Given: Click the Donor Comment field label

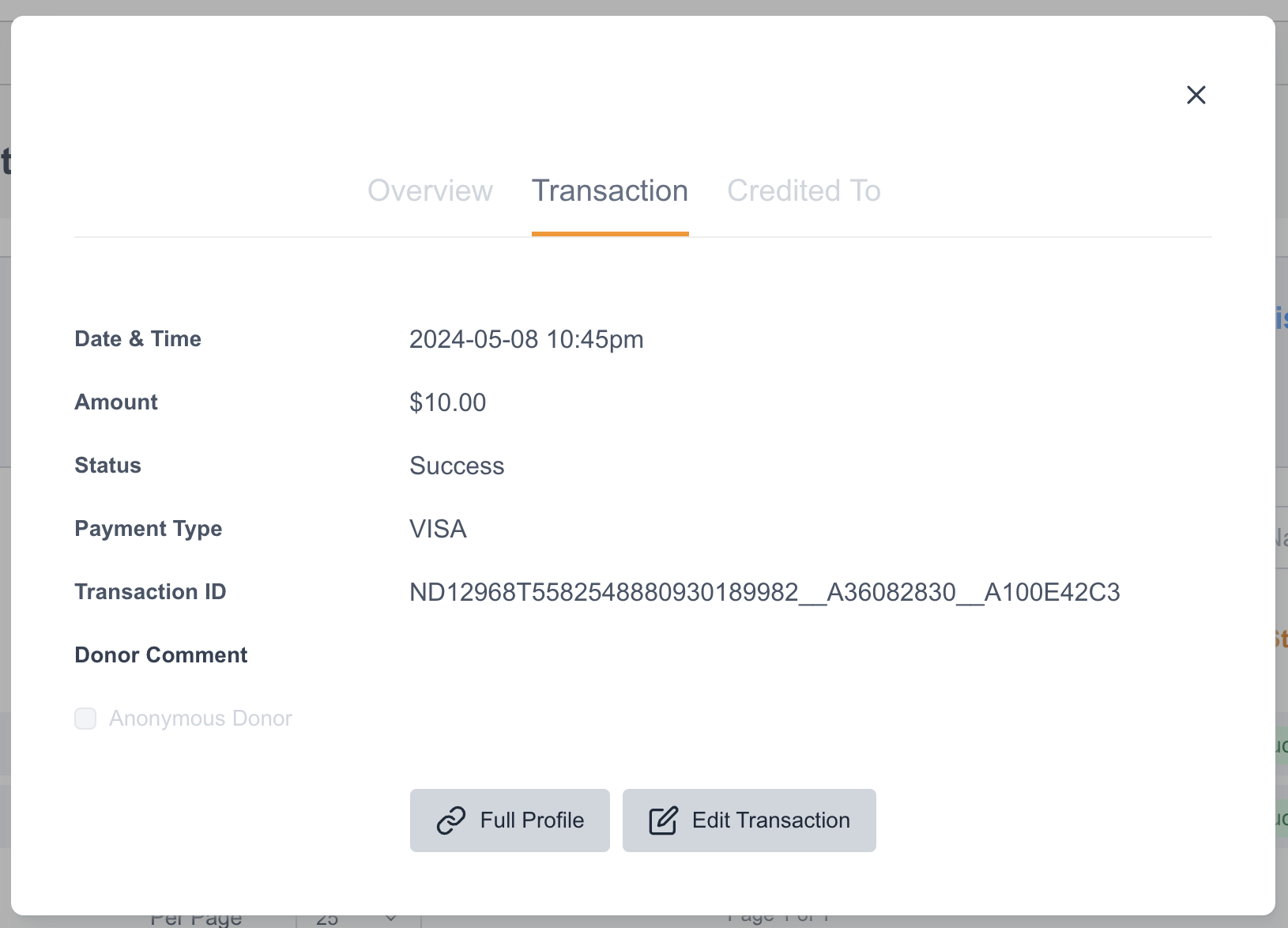Looking at the screenshot, I should click(x=160, y=655).
